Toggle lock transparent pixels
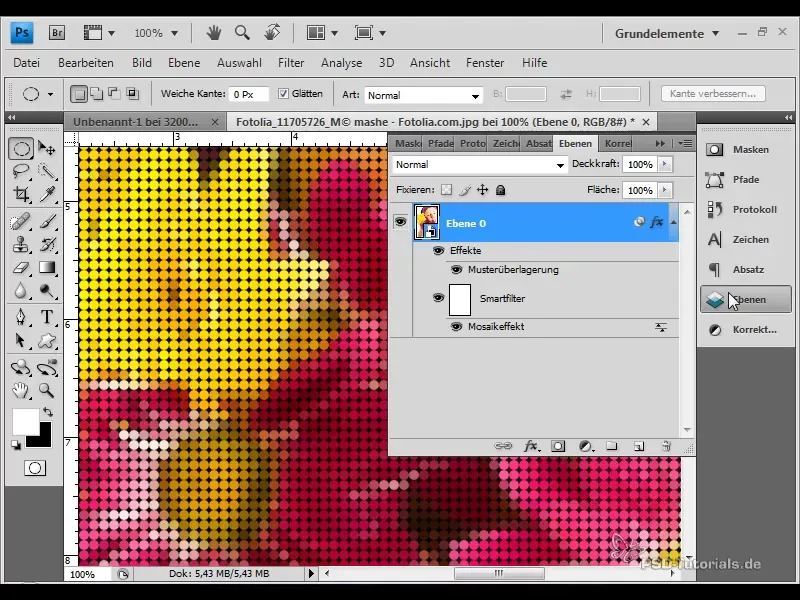 [446, 190]
